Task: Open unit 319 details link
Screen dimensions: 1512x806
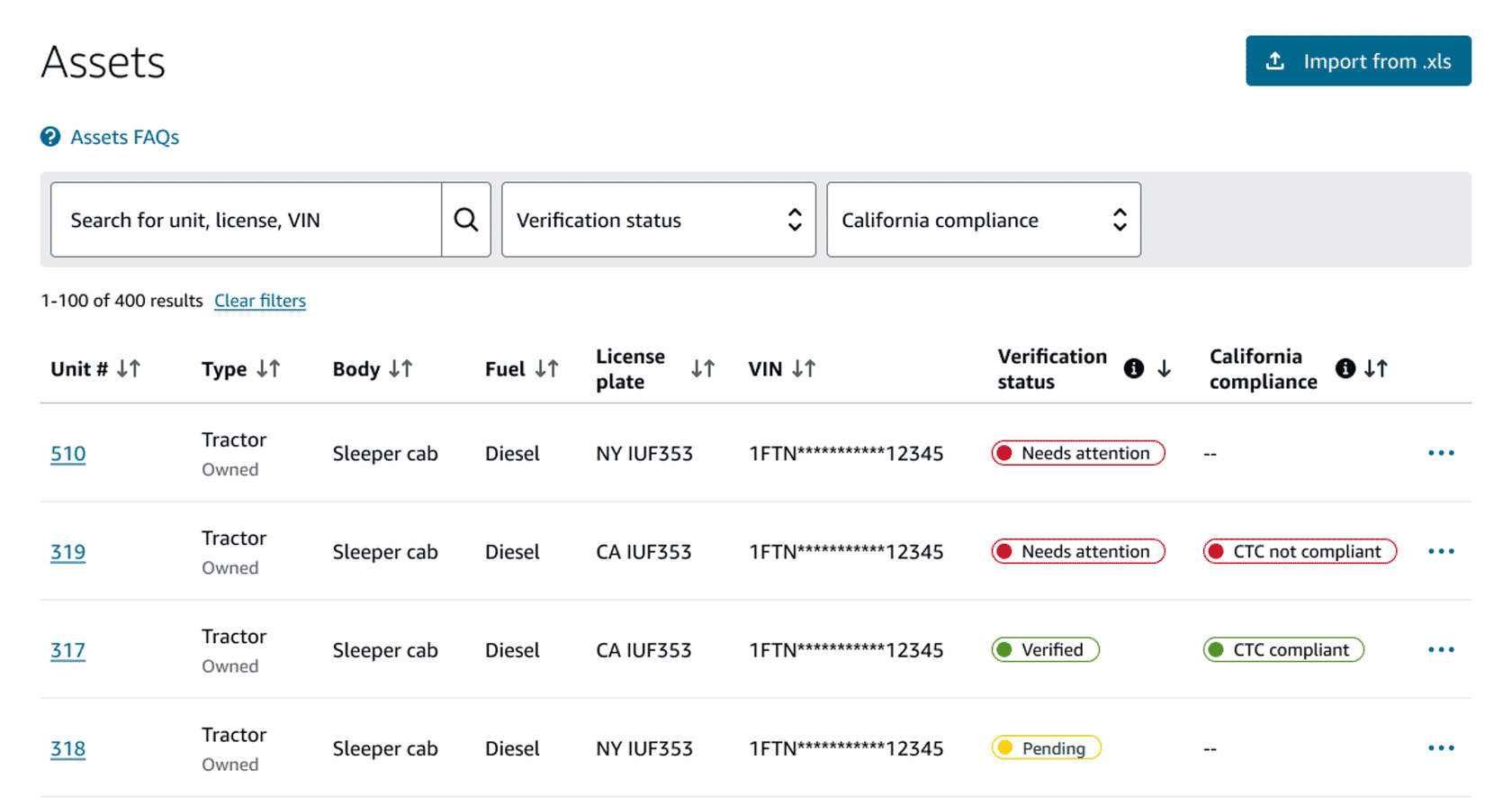Action: point(68,552)
